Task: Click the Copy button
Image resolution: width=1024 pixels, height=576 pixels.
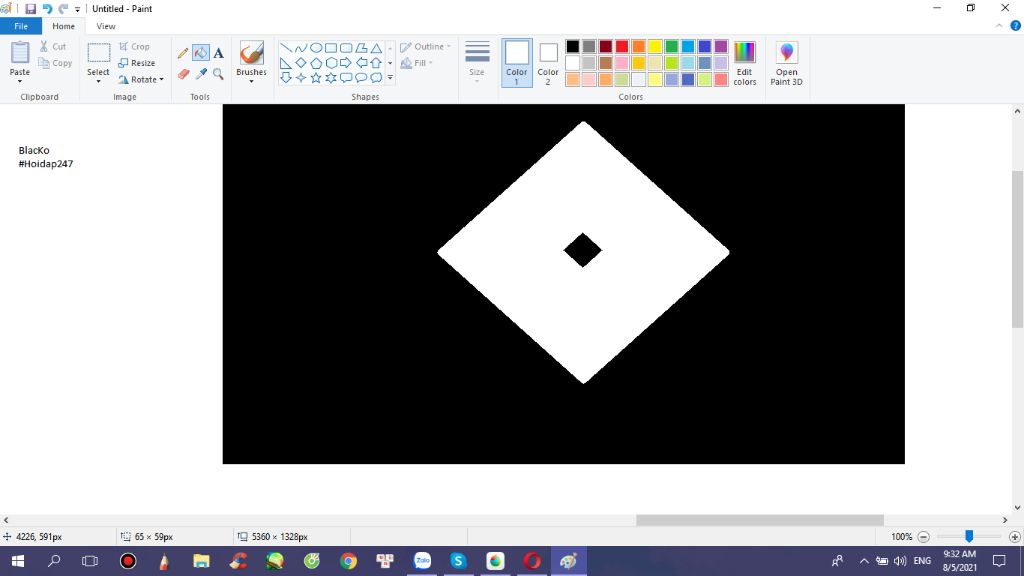Action: [56, 63]
